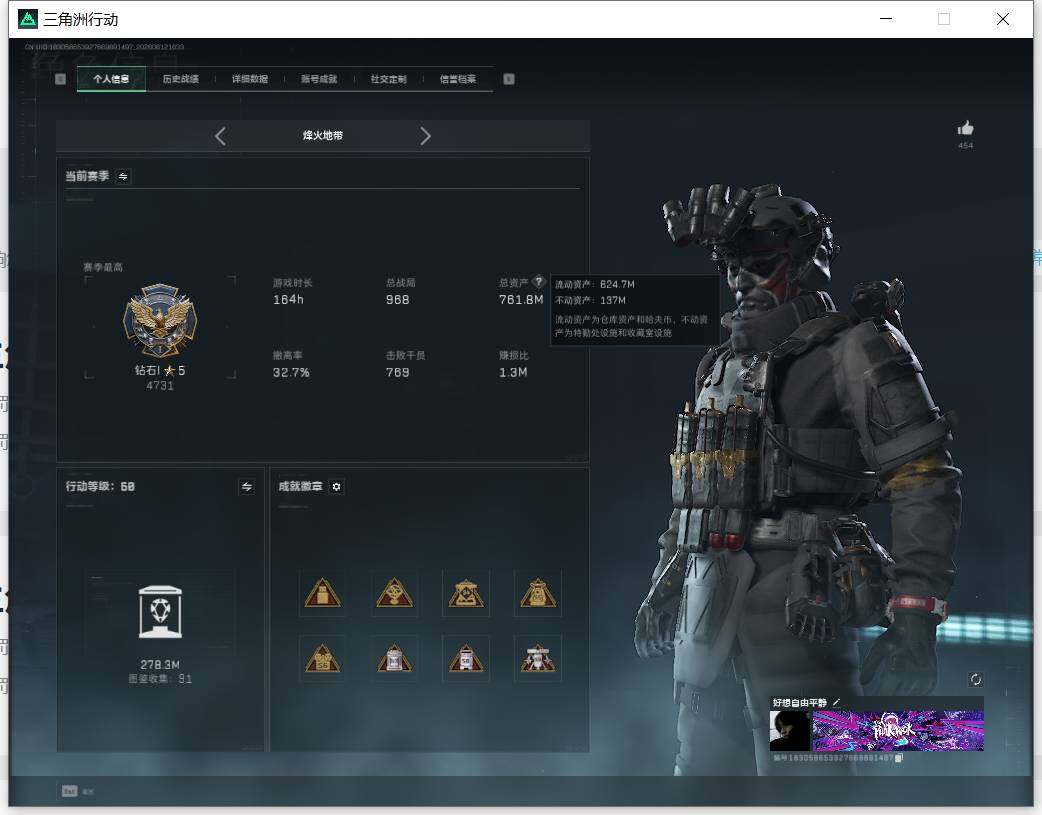The image size is (1042, 815).
Task: Open the gear settings next to 成就徽章
Action: point(336,487)
